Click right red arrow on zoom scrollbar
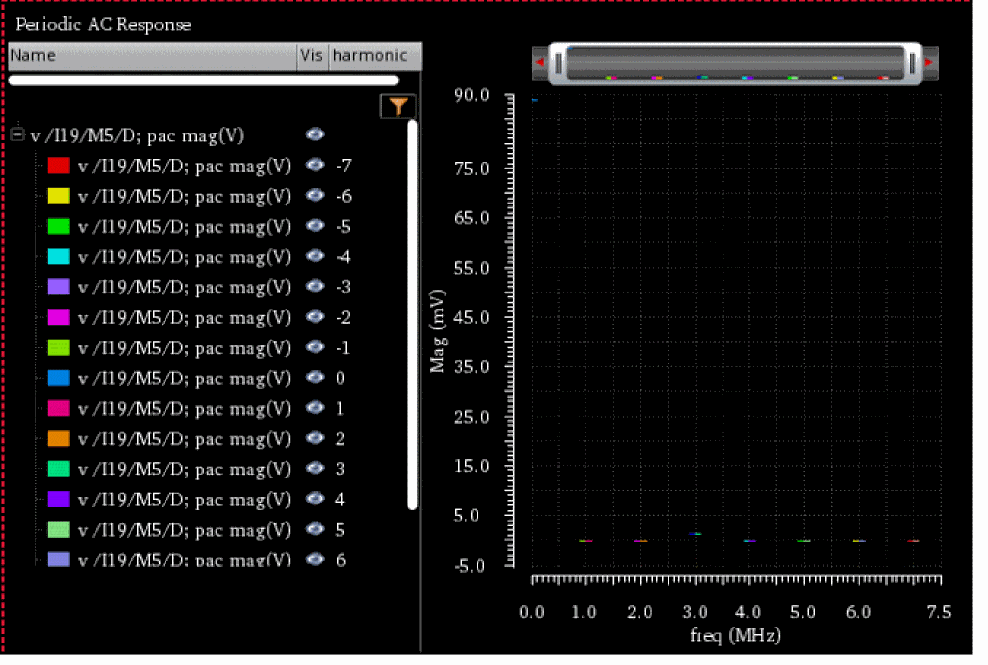 928,63
